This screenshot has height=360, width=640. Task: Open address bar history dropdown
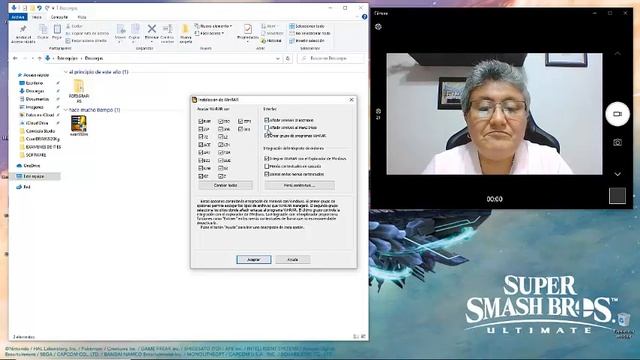(x=278, y=58)
